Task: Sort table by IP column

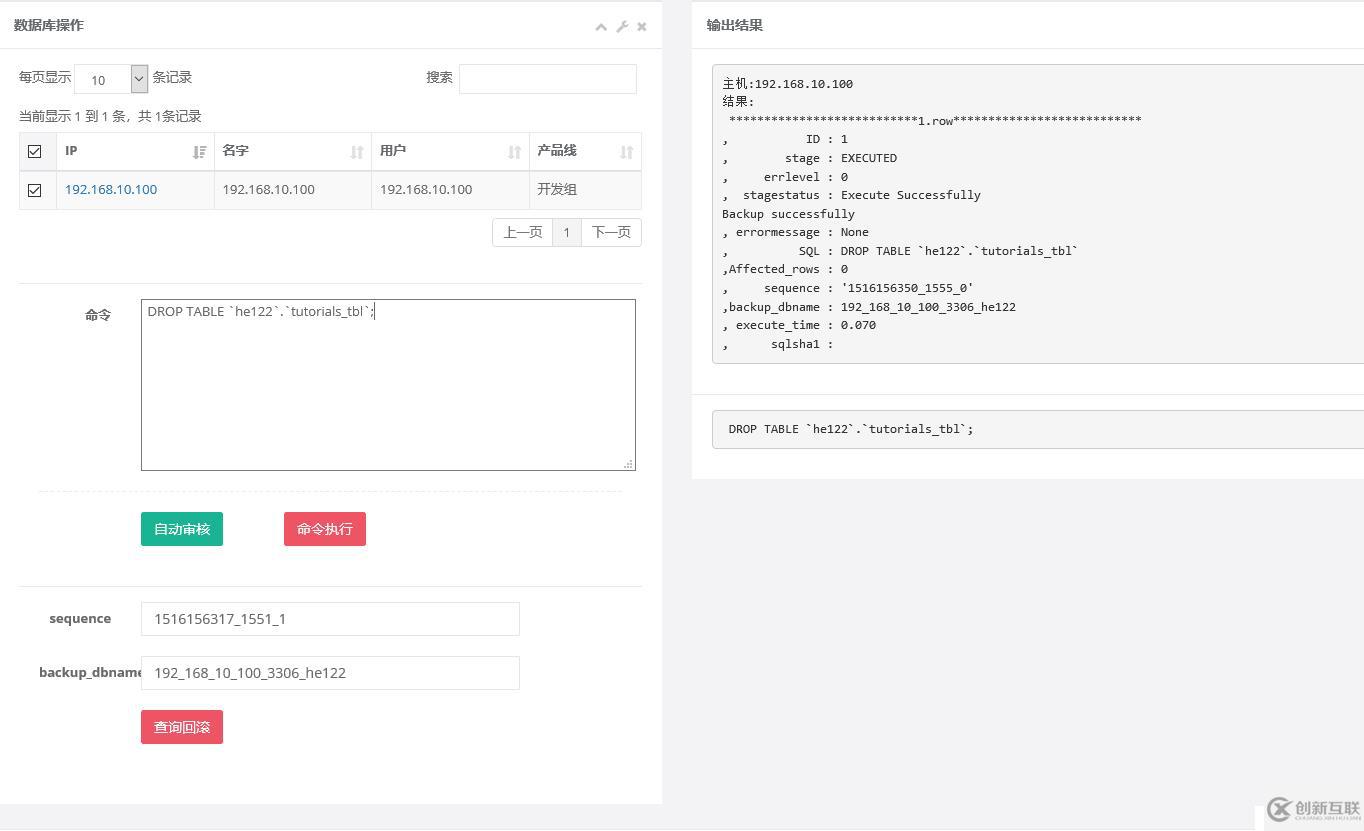Action: click(135, 151)
